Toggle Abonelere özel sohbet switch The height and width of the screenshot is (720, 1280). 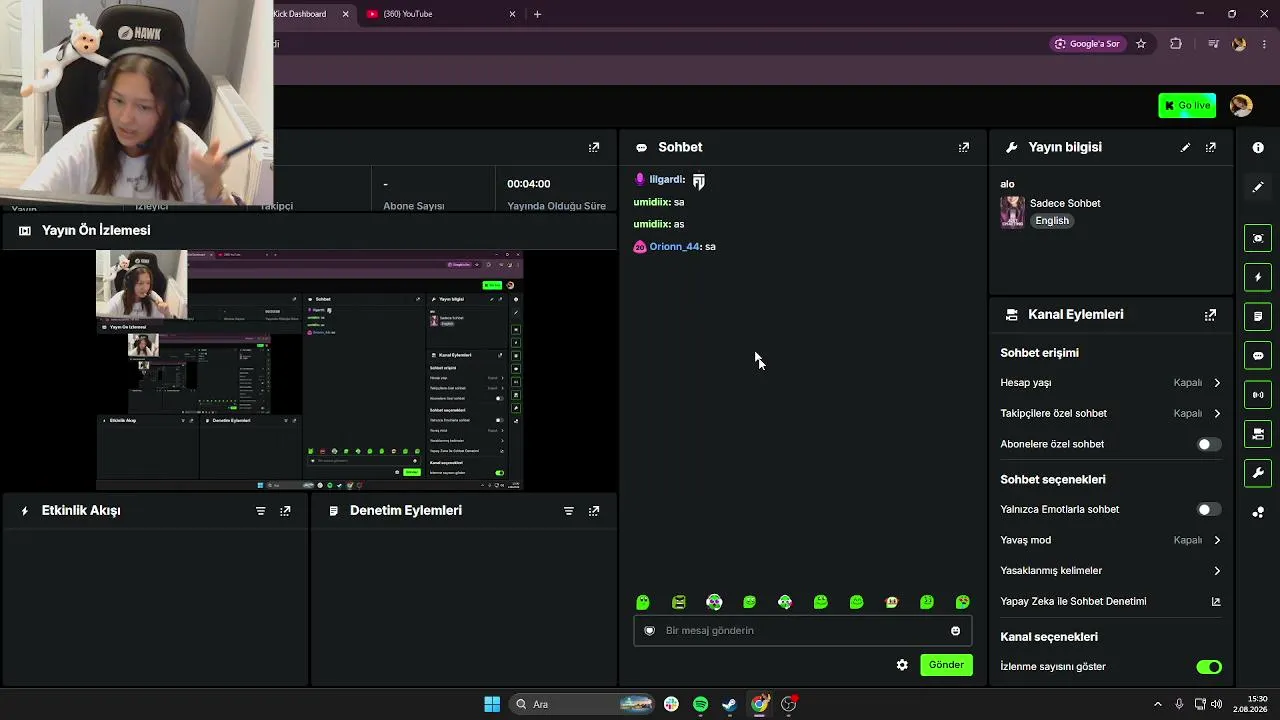[1209, 444]
